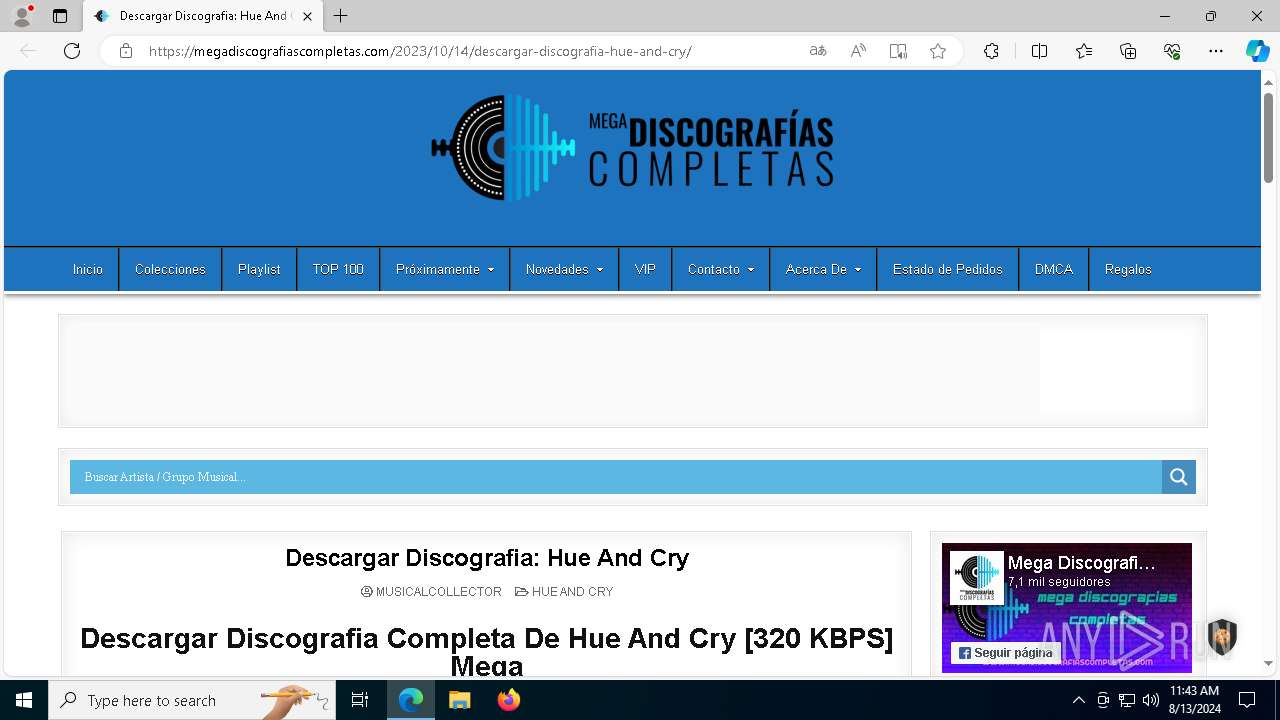Open the Favorites list
Screen dimensions: 1280x720
click(x=1084, y=51)
